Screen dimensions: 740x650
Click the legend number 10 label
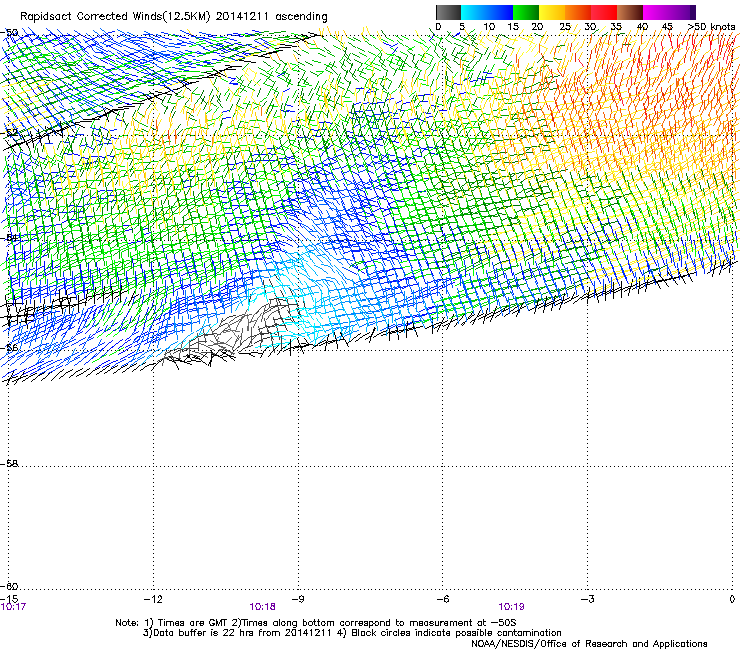point(489,26)
